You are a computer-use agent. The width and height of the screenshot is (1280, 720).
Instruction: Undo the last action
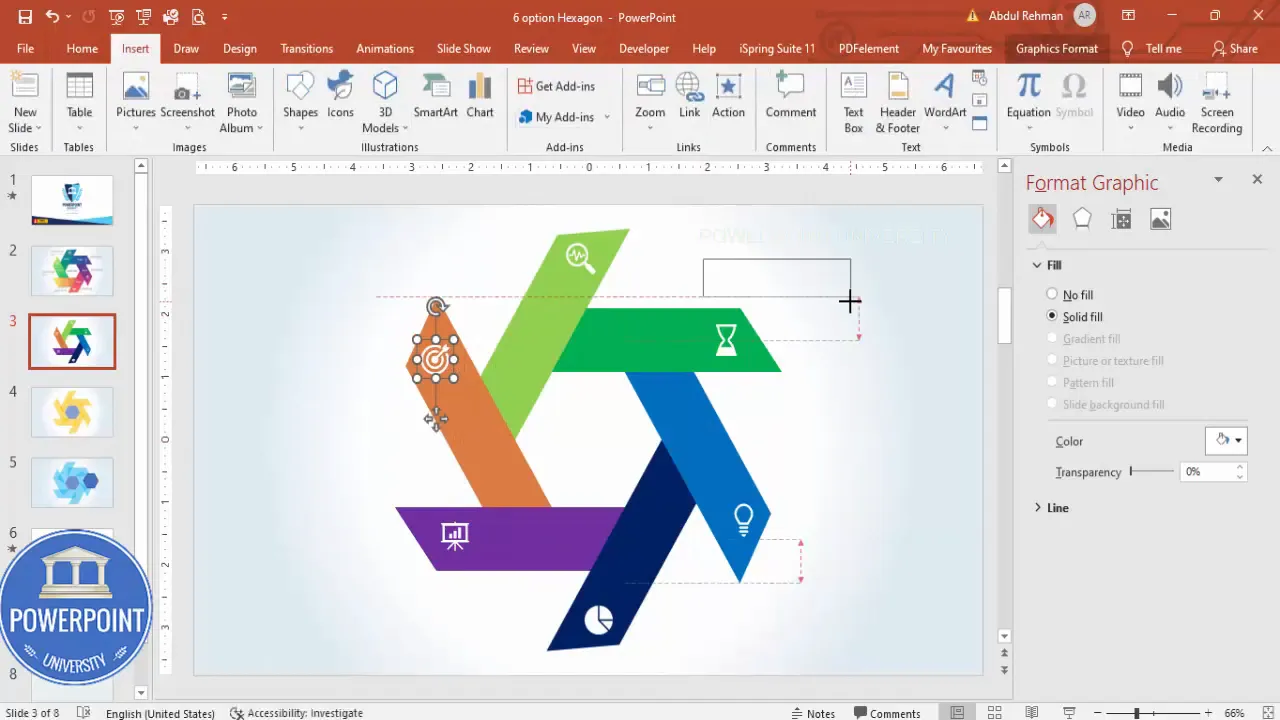[53, 17]
